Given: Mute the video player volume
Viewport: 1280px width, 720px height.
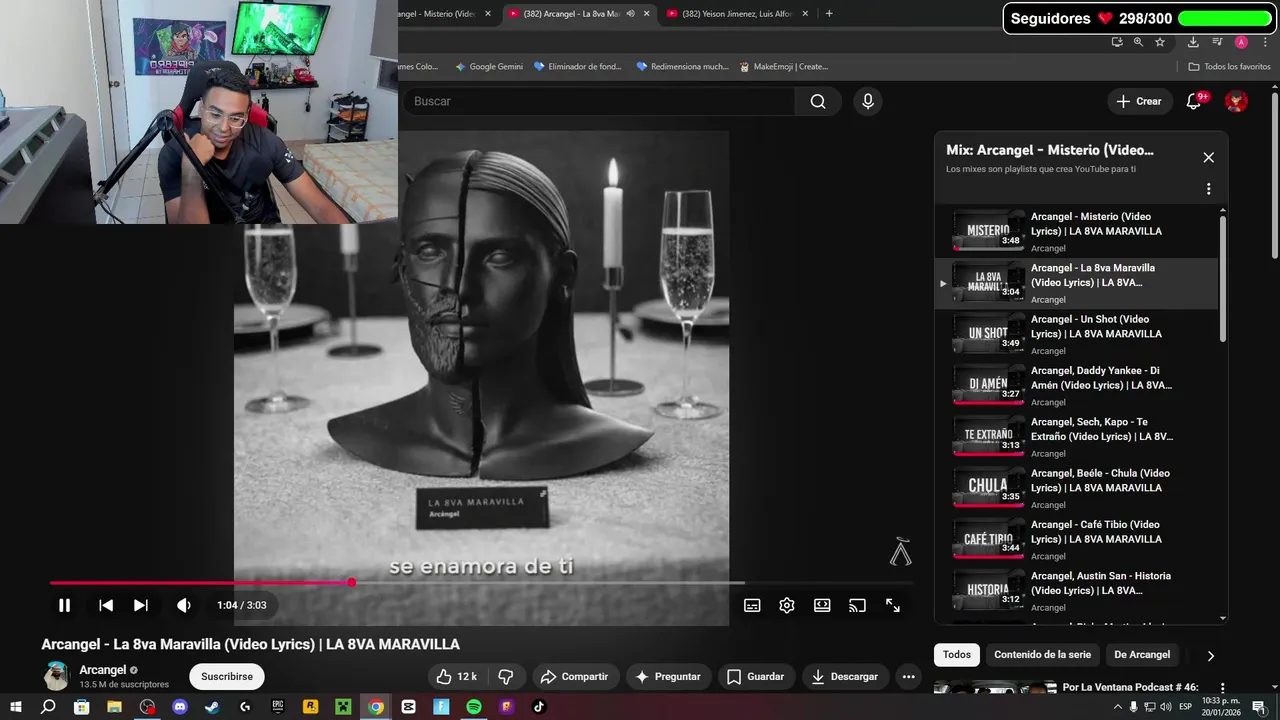Looking at the screenshot, I should 184,605.
